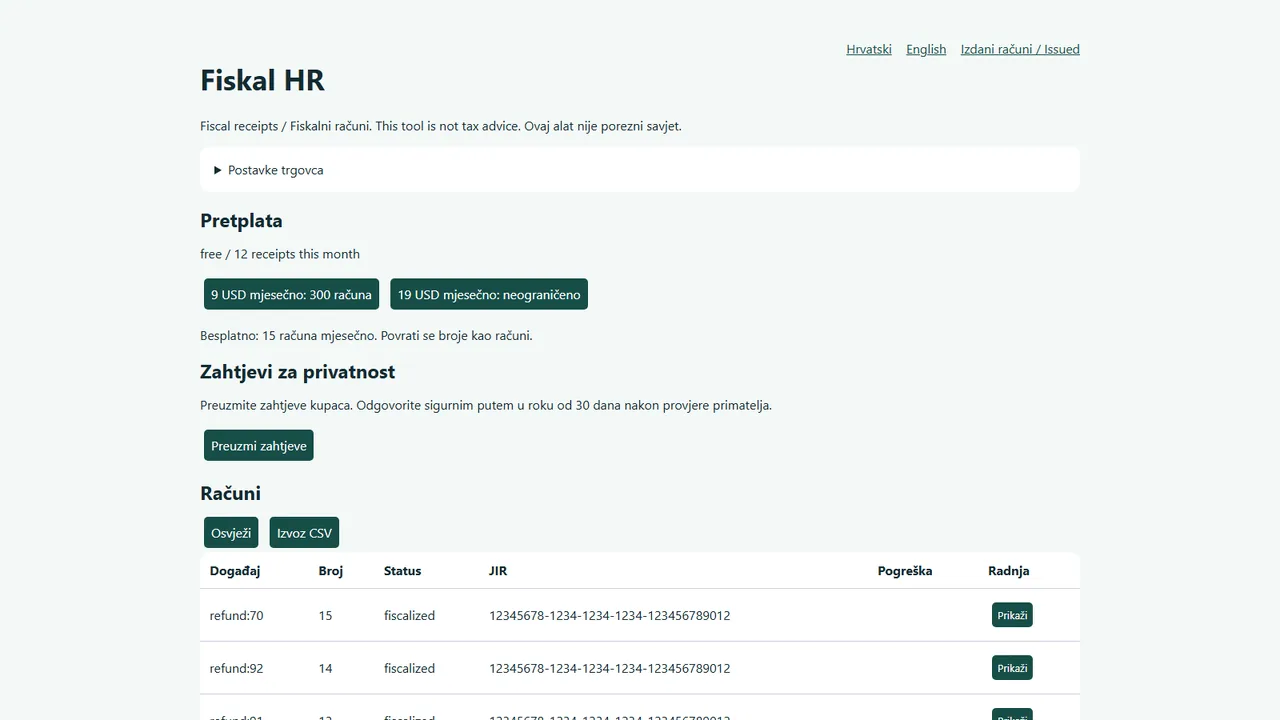This screenshot has width=1280, height=720.
Task: Click the Status column header
Action: tap(403, 571)
